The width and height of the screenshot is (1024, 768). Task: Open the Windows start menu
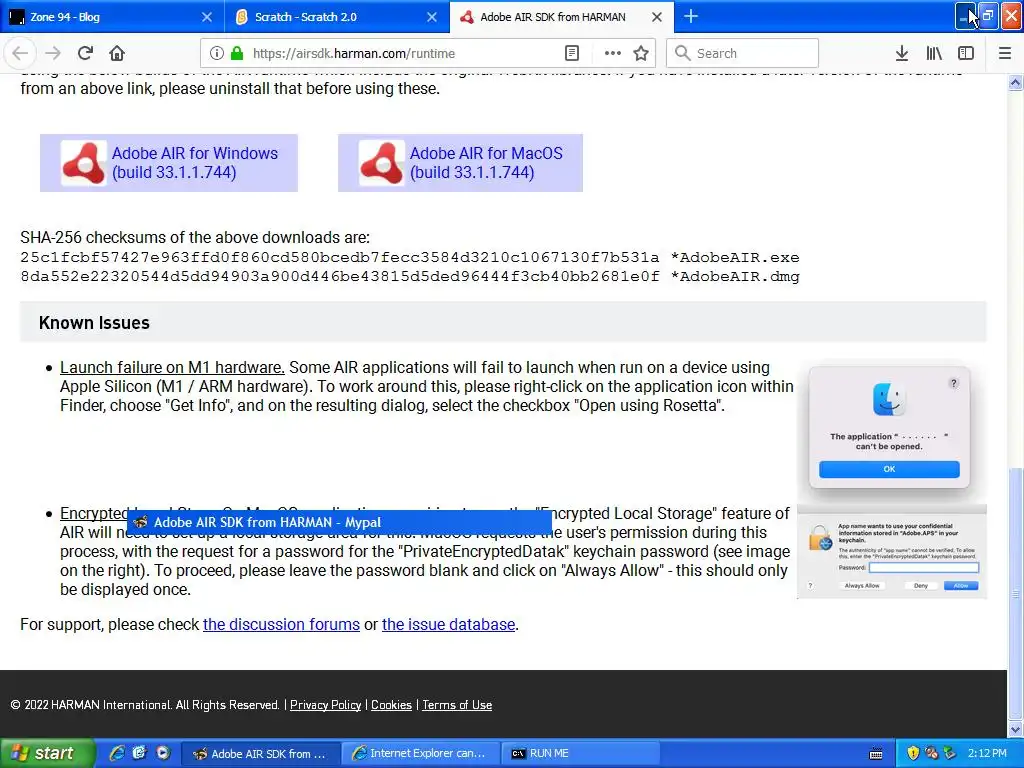[48, 753]
